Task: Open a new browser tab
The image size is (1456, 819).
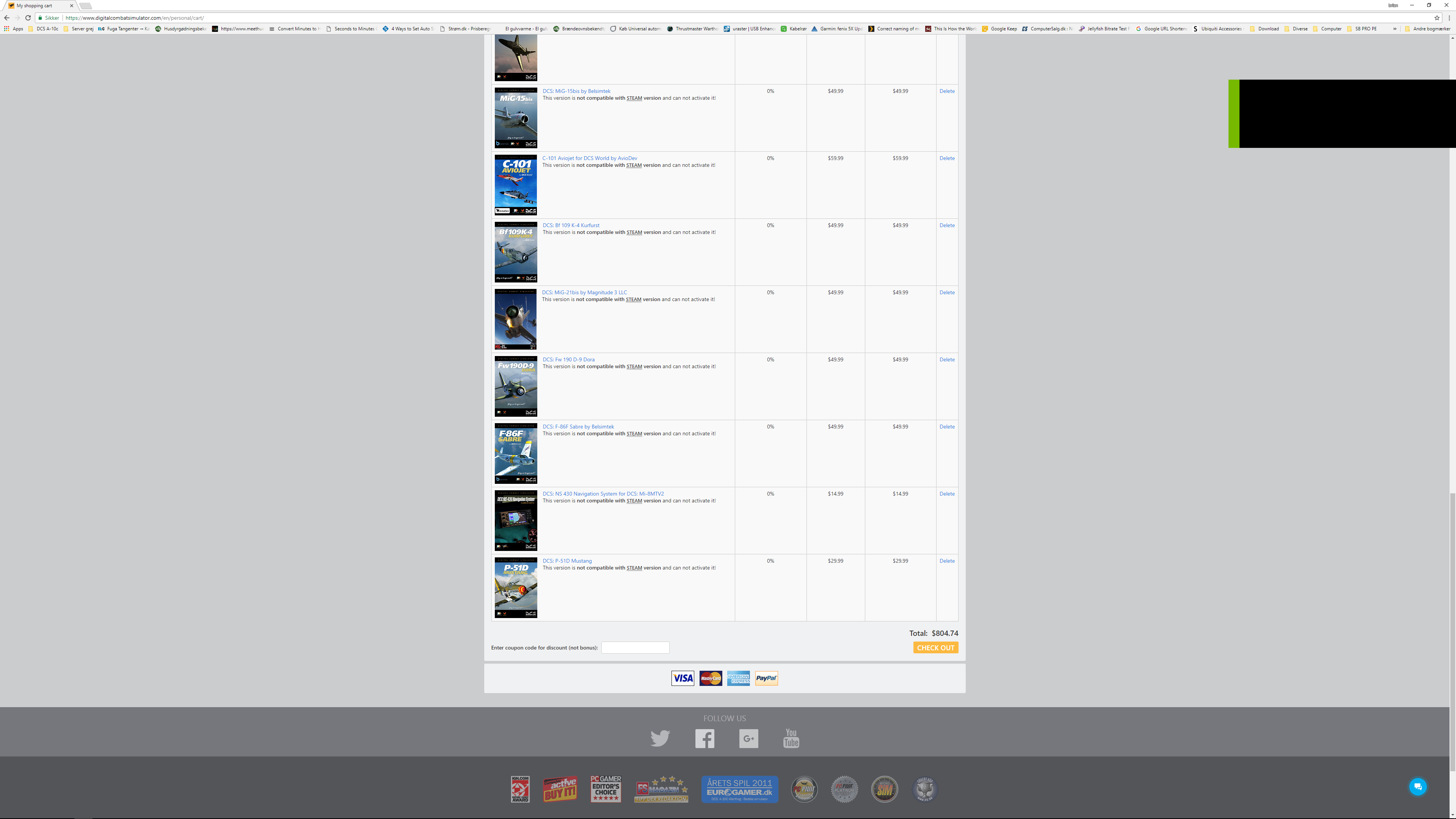Action: (86, 6)
